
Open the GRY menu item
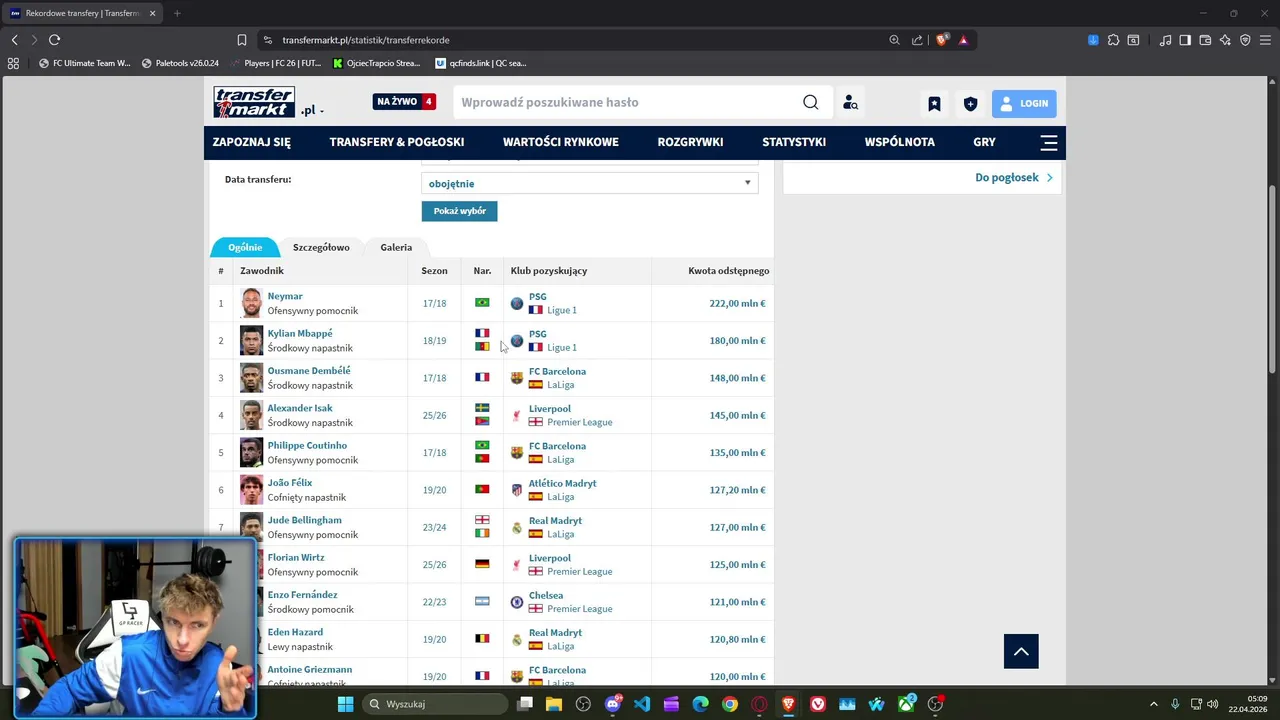[984, 142]
